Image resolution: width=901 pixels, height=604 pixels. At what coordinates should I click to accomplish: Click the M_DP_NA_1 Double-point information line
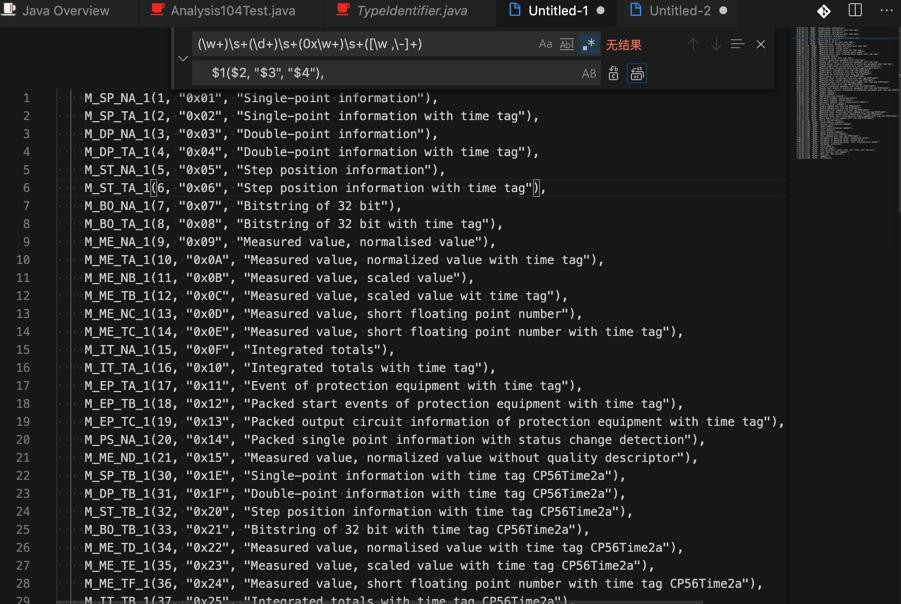[x=261, y=134]
